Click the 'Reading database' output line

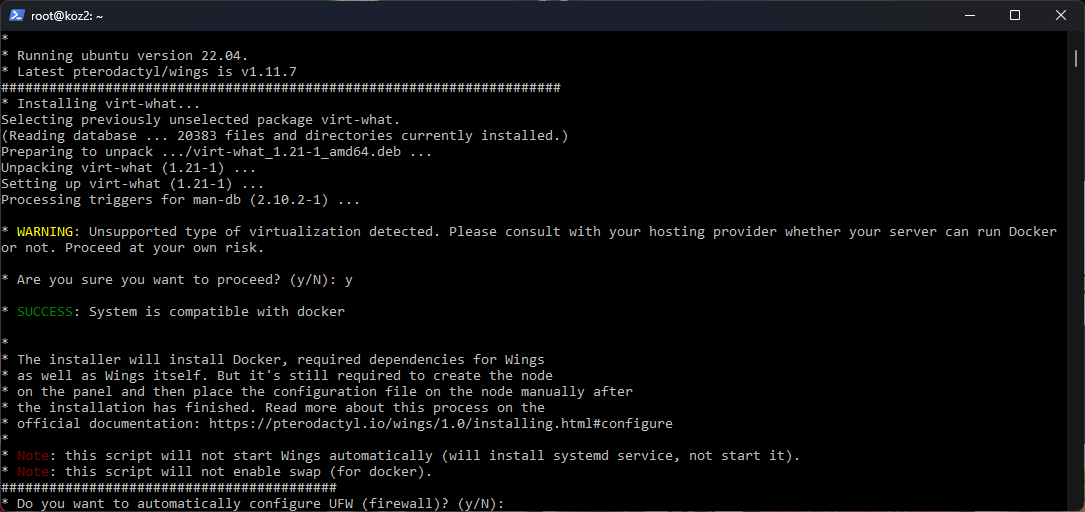click(x=285, y=136)
